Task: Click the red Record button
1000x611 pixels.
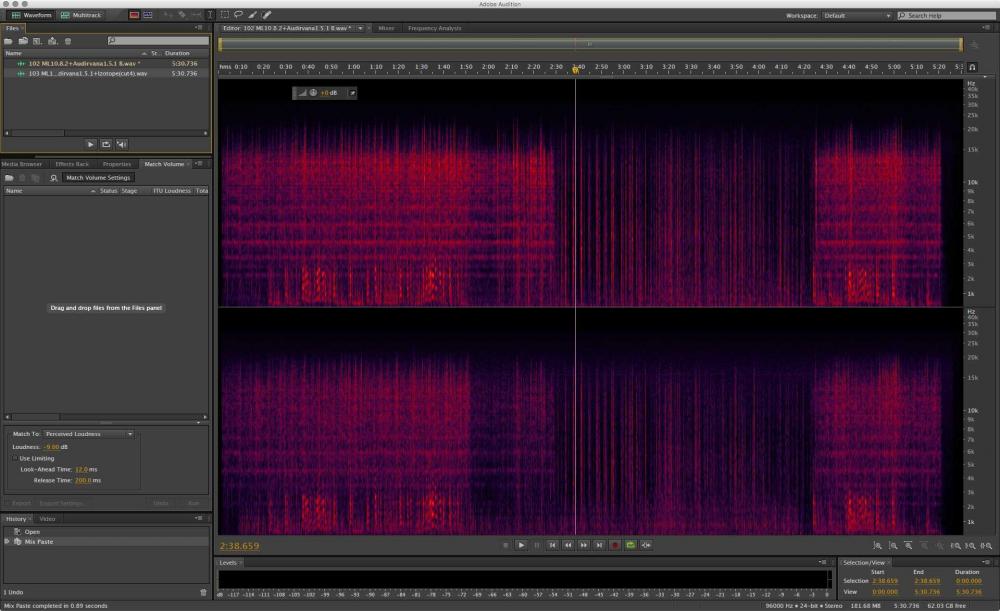Action: [615, 545]
